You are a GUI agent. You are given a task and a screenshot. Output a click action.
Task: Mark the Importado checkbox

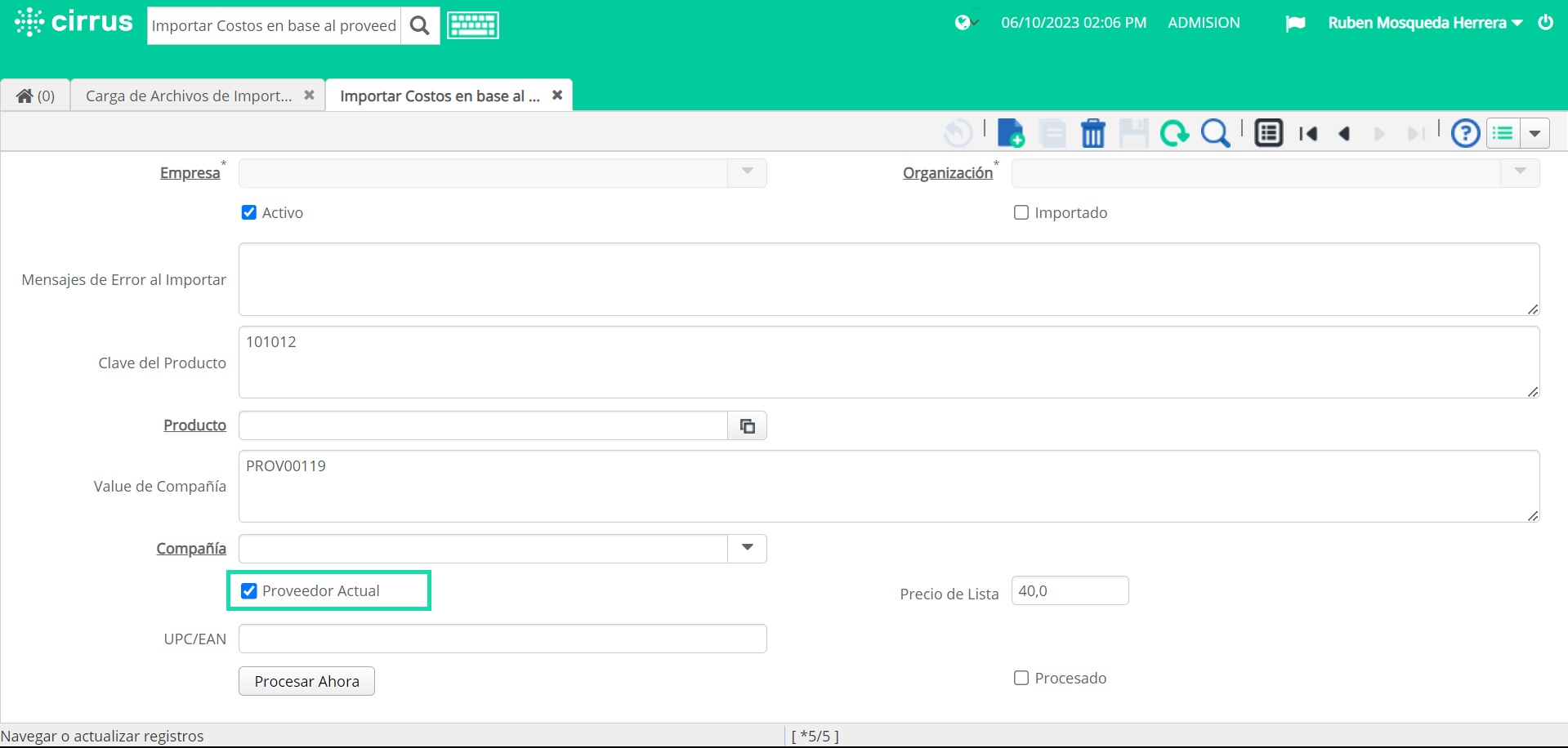[1021, 212]
